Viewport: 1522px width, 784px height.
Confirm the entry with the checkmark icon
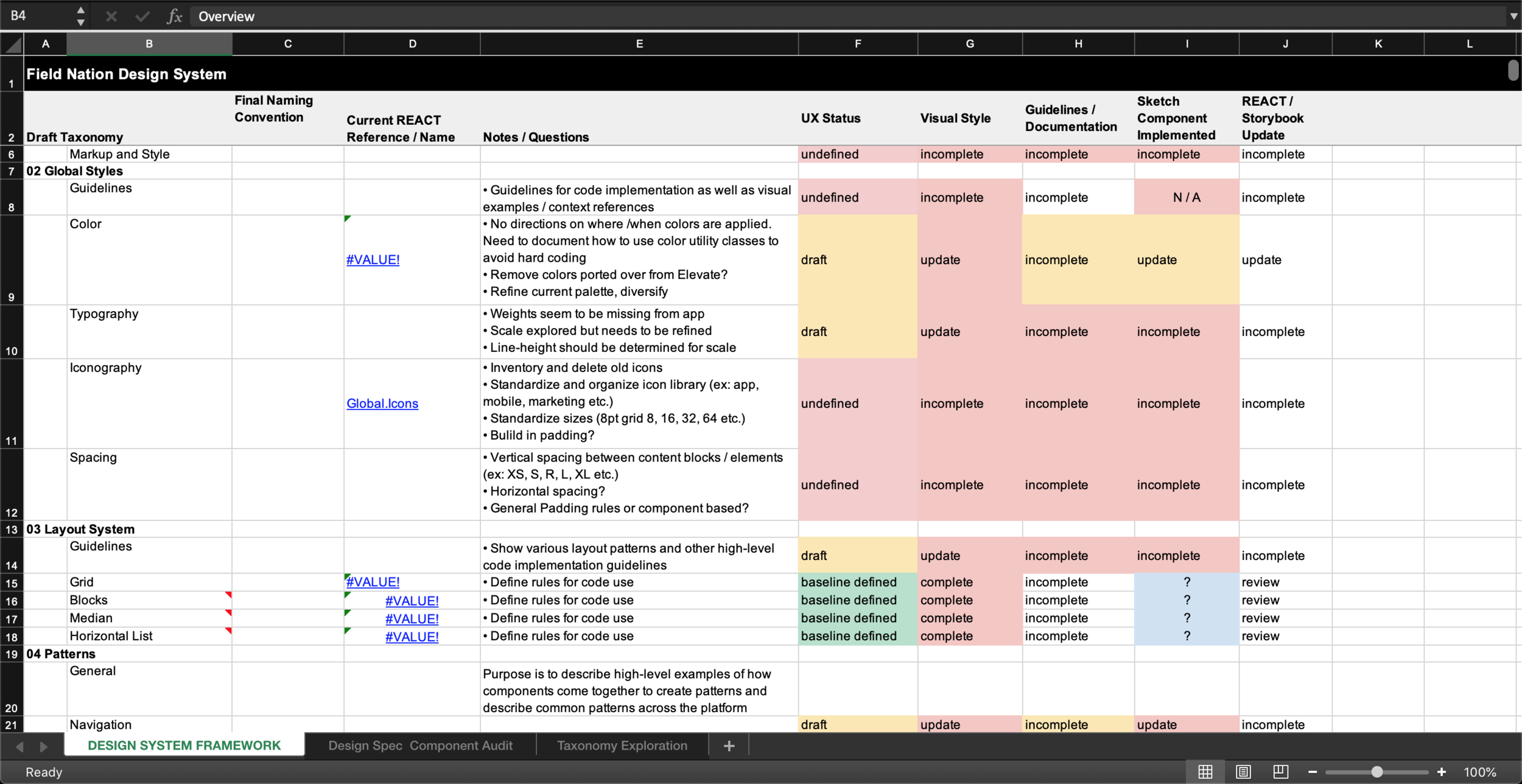point(142,16)
